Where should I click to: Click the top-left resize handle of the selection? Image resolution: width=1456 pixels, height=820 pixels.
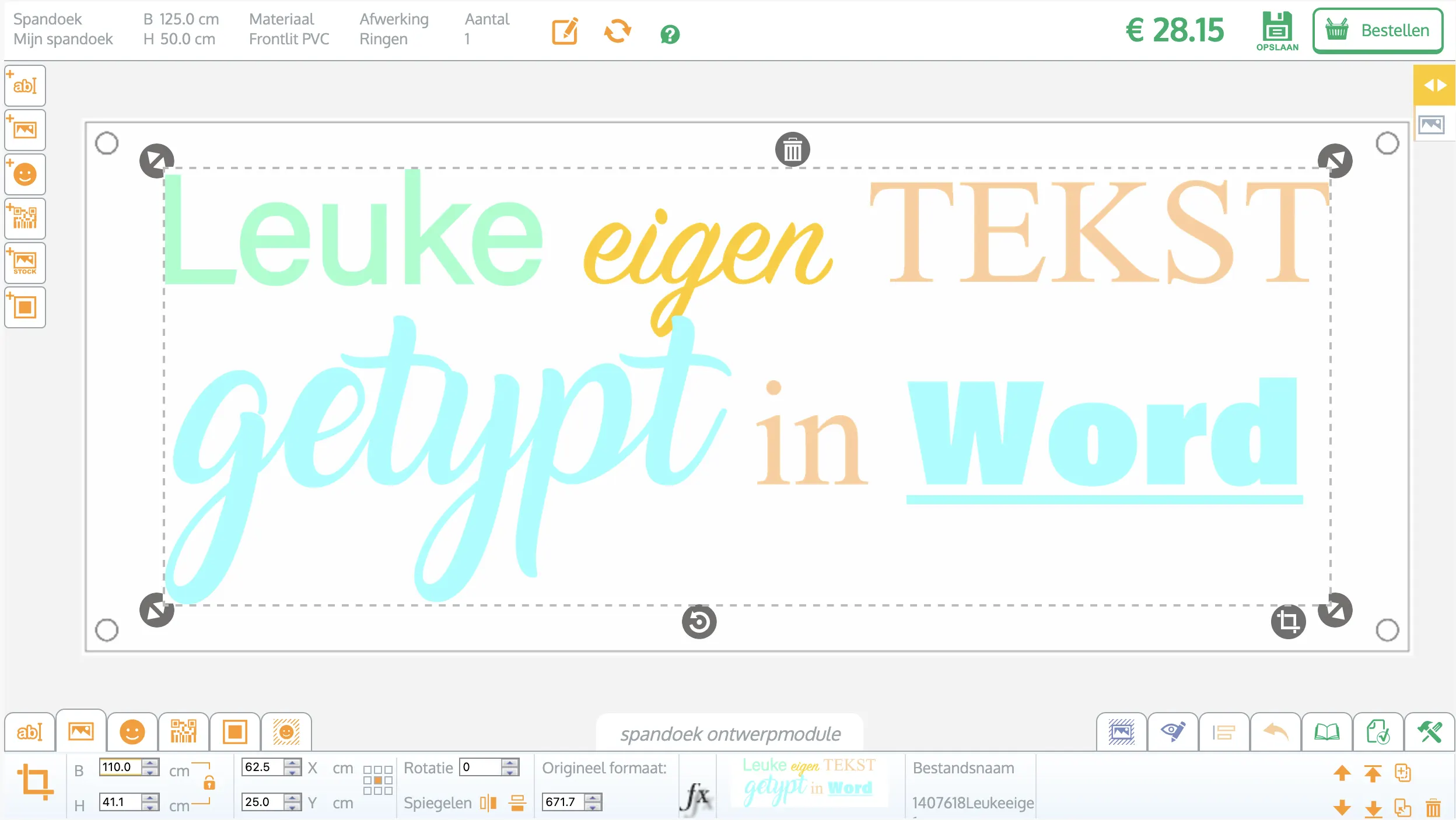157,161
